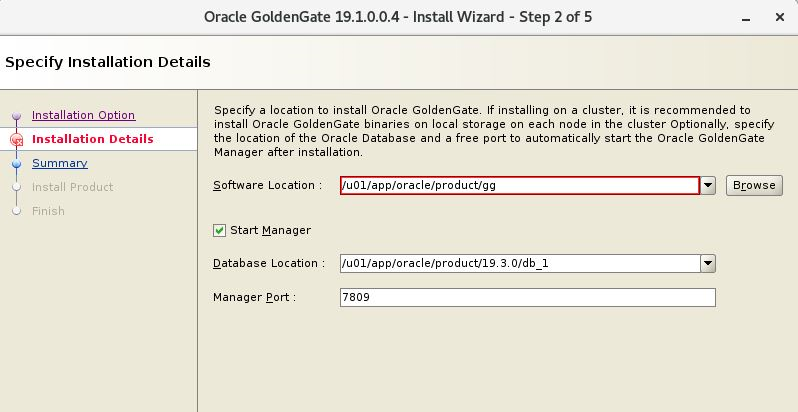Viewport: 798px width, 412px height.
Task: Select the Installation Details step
Action: pos(93,139)
